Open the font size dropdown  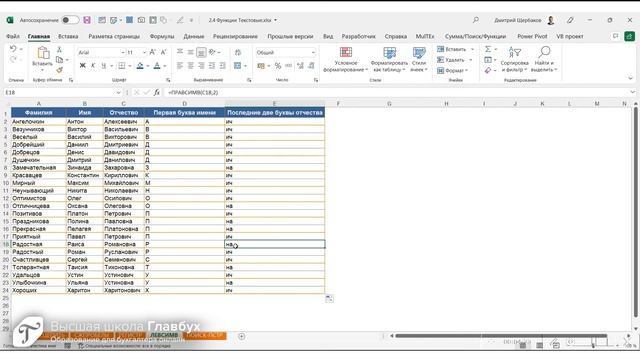coord(144,53)
